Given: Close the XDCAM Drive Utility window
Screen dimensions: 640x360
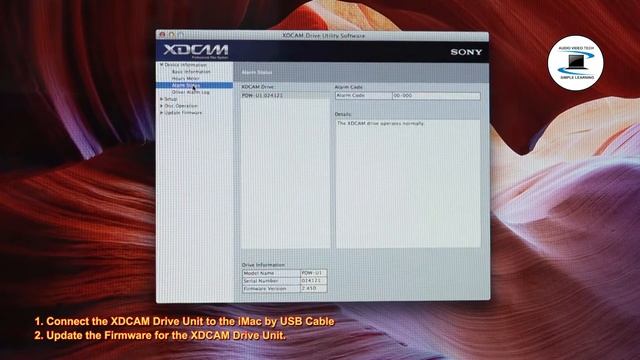Looking at the screenshot, I should click(x=162, y=35).
